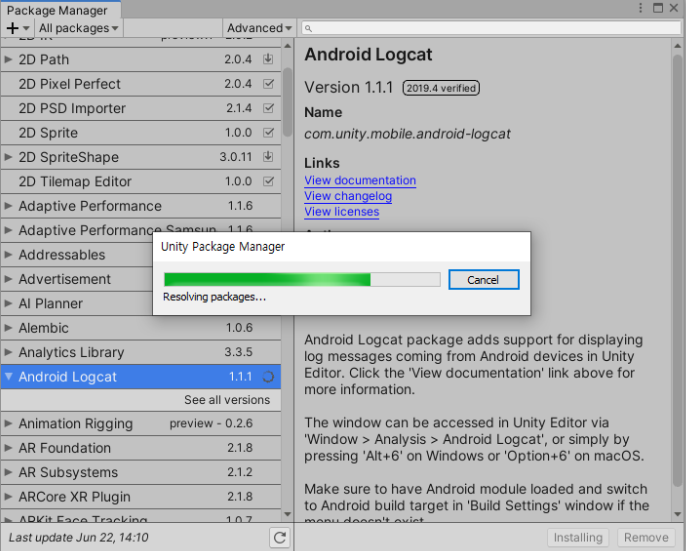Select the AR Subsystems package
The height and width of the screenshot is (551, 686).
coord(140,473)
